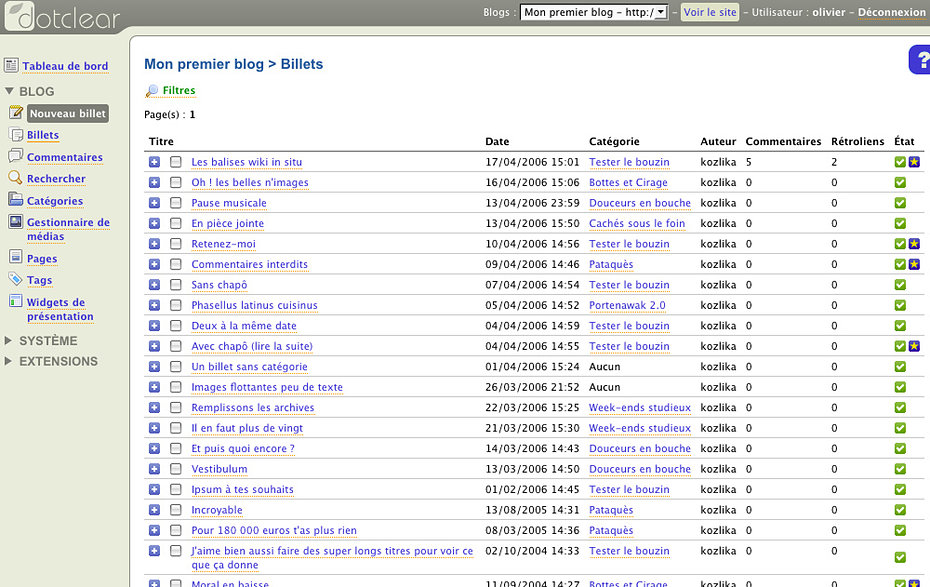Click the Tableau de bord sidebar icon
Screen dimensions: 930x587
[x=11, y=66]
